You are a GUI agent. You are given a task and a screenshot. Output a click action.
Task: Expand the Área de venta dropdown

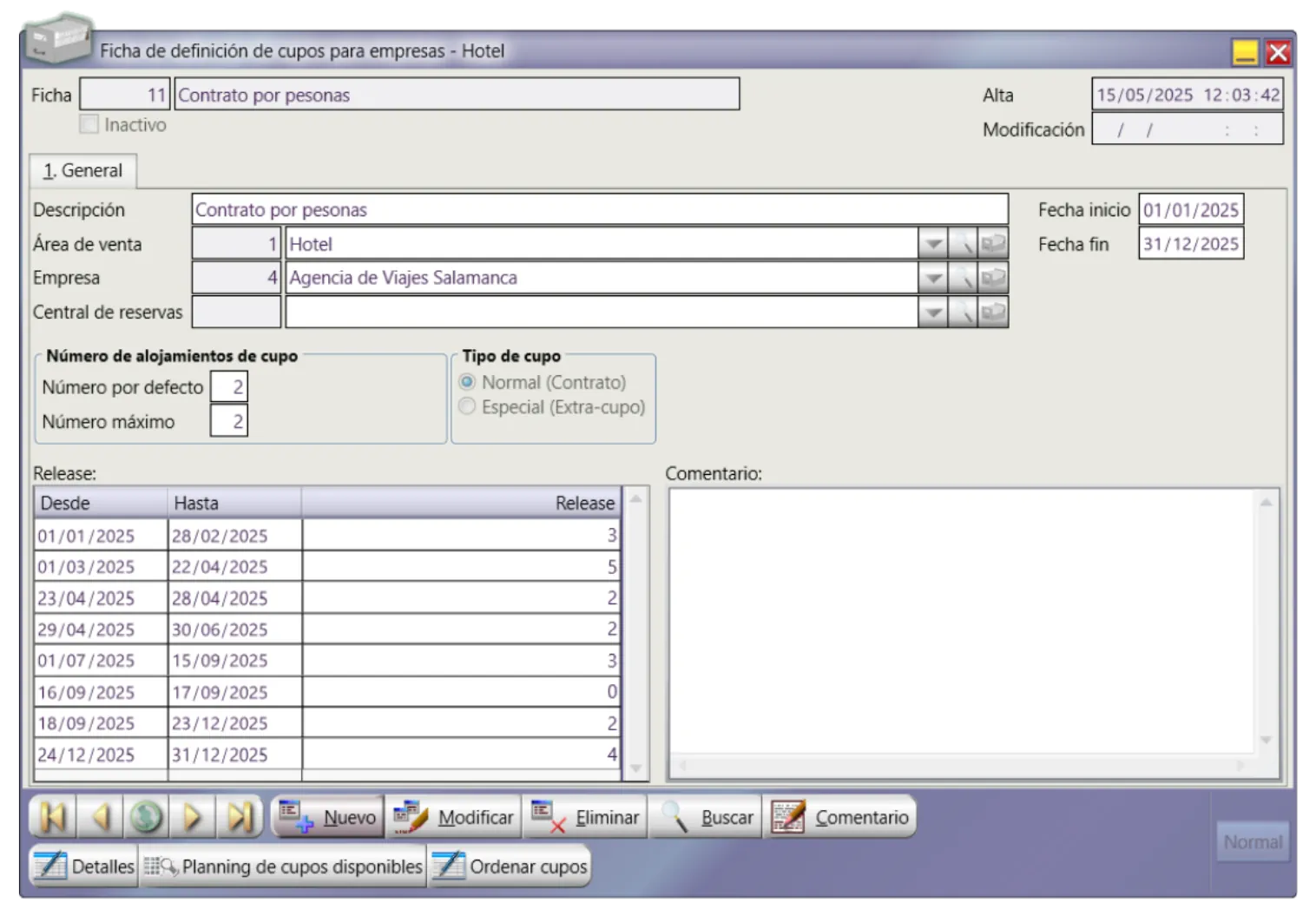pos(932,244)
